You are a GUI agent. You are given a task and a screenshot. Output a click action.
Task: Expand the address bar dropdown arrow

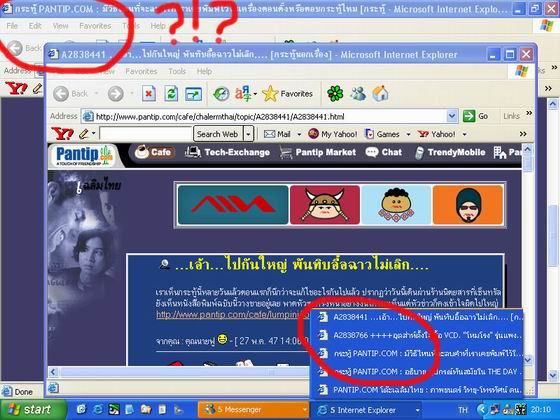point(451,116)
